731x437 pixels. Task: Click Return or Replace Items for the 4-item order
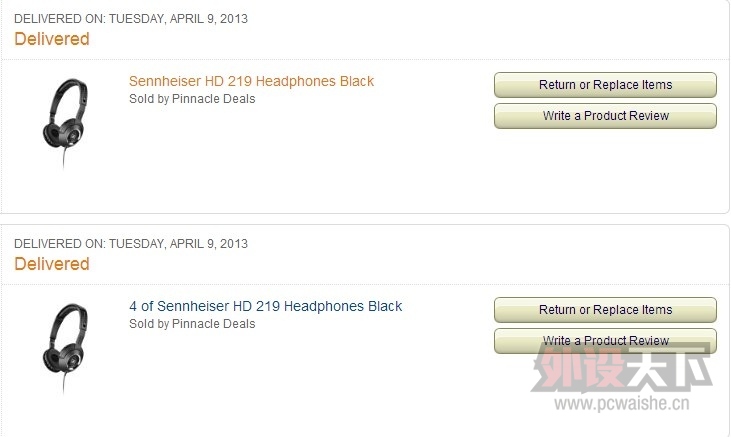(605, 310)
